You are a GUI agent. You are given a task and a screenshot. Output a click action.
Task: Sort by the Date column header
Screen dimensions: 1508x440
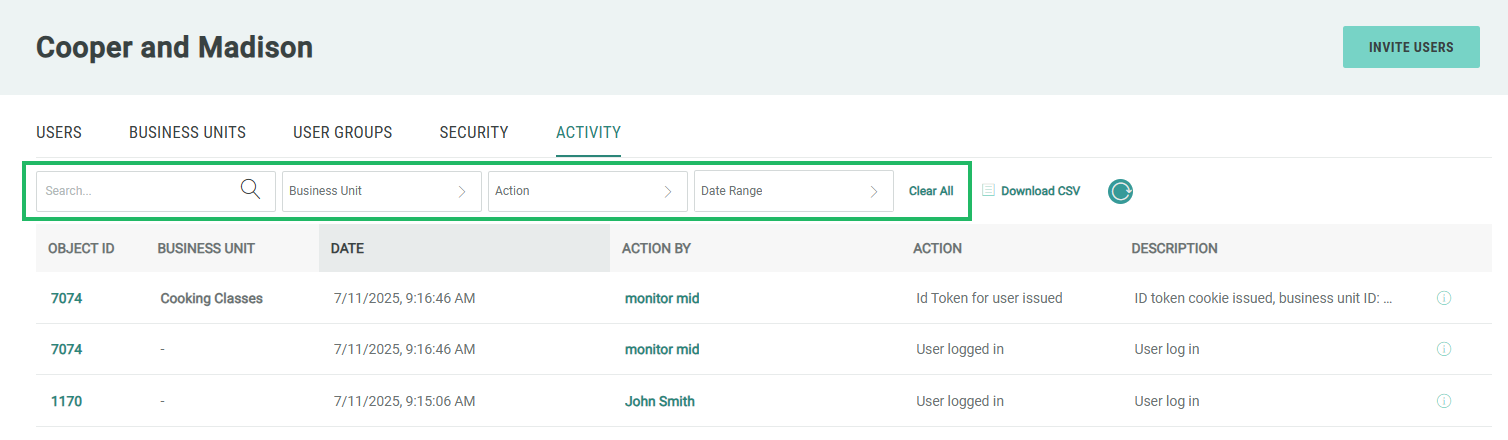pos(347,248)
